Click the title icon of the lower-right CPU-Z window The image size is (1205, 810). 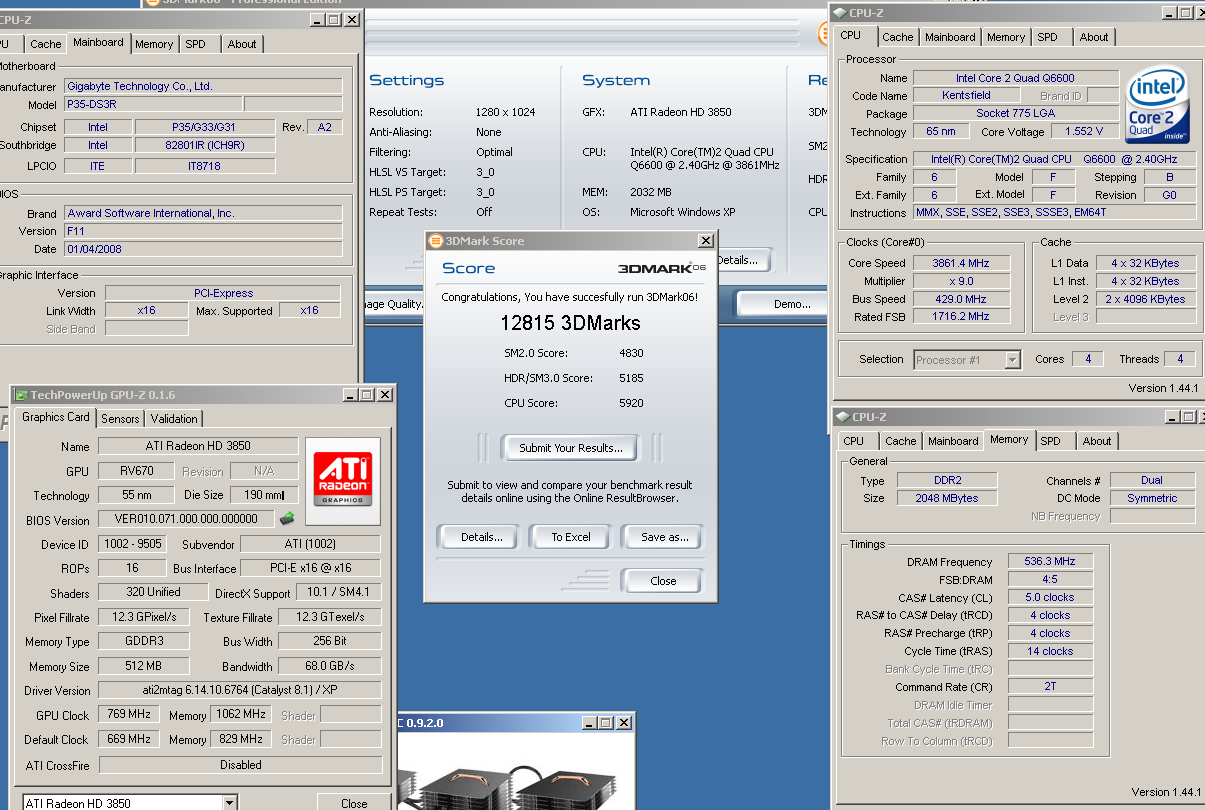[x=842, y=417]
